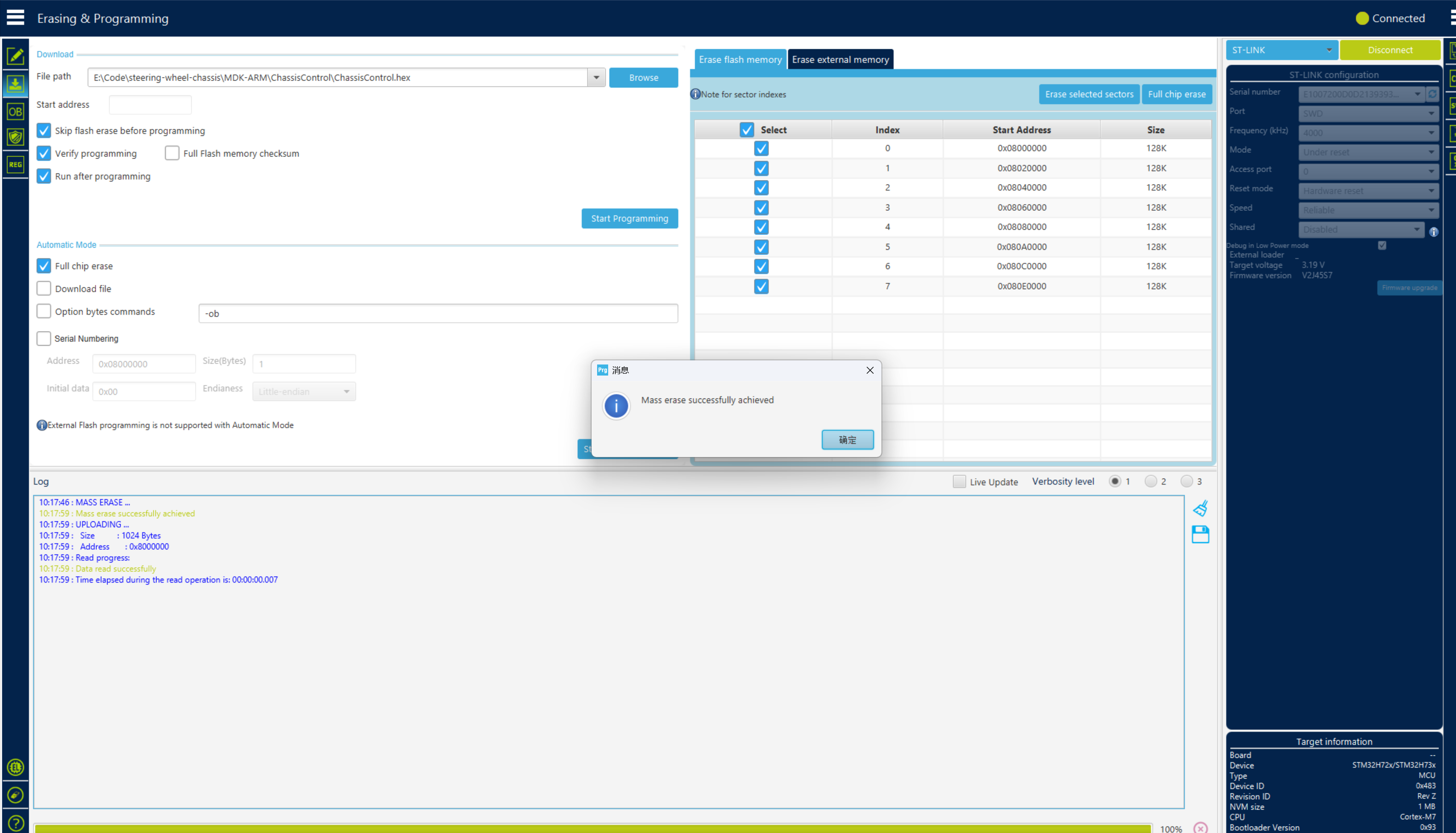Open the Endianess Little-endian dropdown

point(304,391)
